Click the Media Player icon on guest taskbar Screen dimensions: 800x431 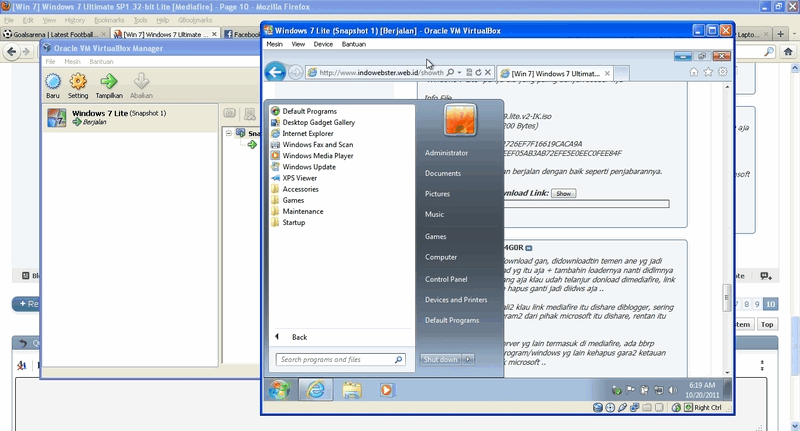point(386,390)
